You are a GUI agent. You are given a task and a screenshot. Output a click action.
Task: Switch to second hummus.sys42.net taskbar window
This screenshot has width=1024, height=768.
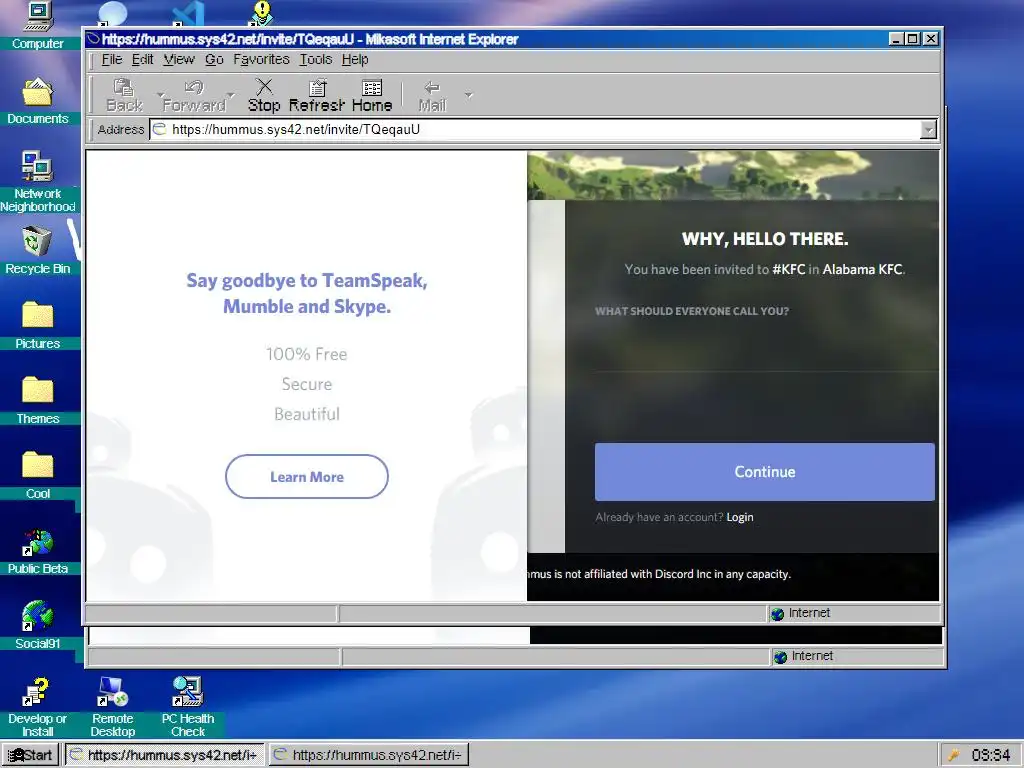pyautogui.click(x=368, y=755)
